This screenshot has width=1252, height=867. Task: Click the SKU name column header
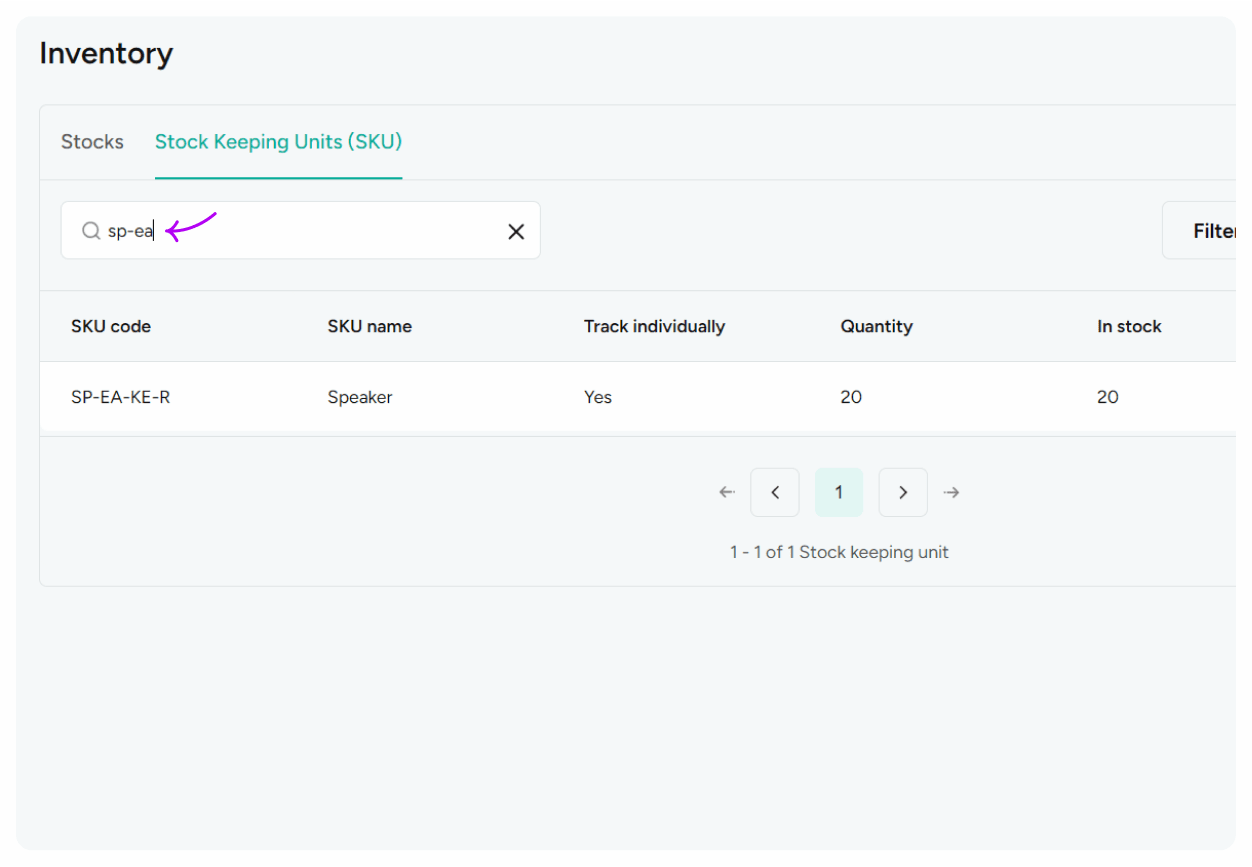(x=369, y=326)
